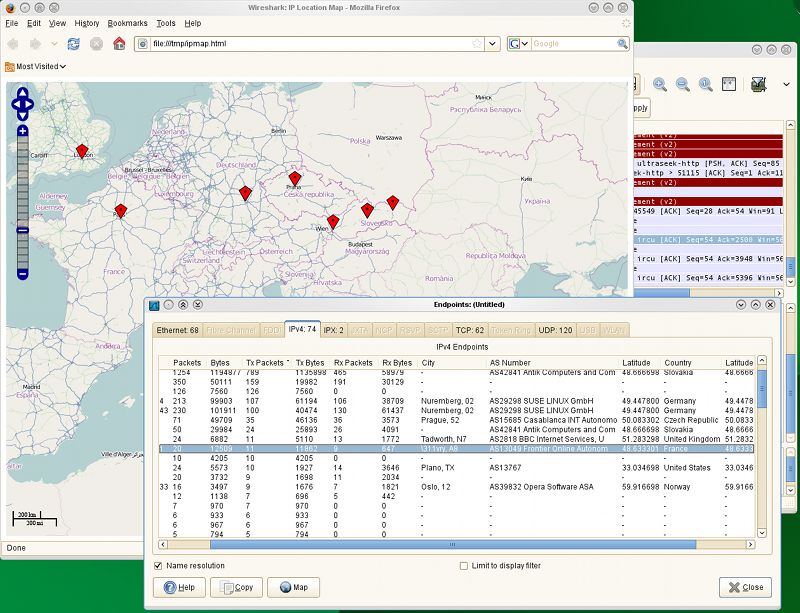The image size is (800, 613).
Task: Close the Endpoints dialog with the Close button
Action: point(745,587)
